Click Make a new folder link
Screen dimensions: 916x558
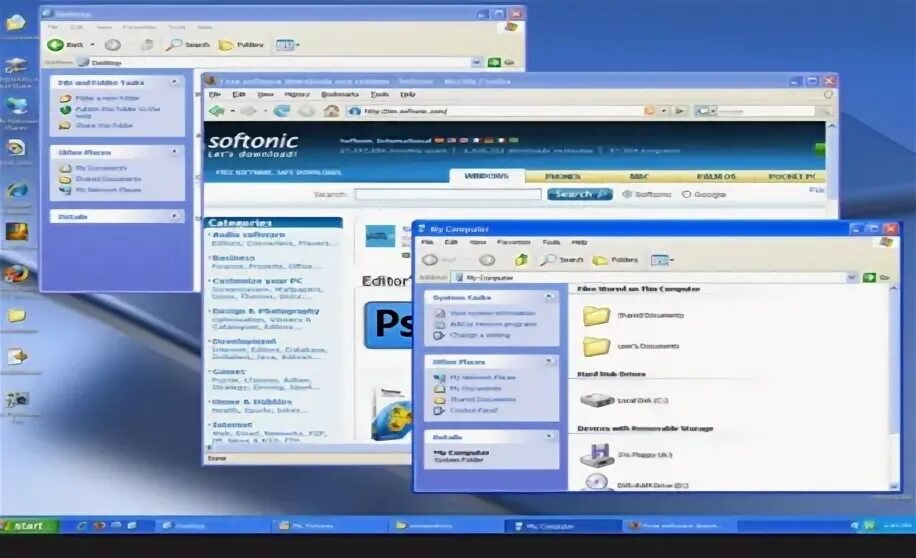(x=107, y=98)
